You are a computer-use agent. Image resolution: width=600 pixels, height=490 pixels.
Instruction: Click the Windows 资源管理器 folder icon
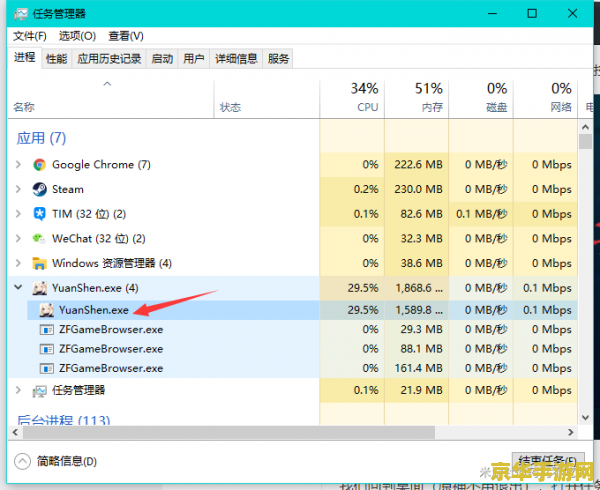click(39, 264)
